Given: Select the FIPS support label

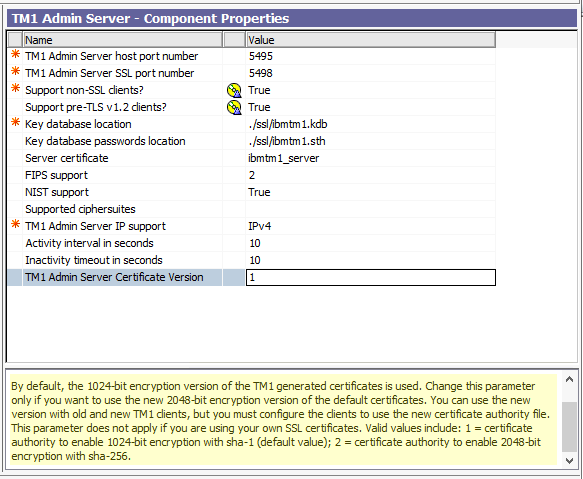Looking at the screenshot, I should click(56, 175).
